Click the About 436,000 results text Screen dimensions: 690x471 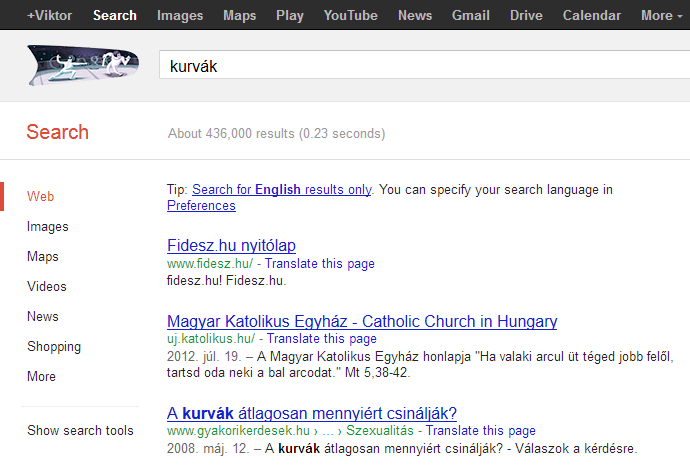[x=276, y=133]
